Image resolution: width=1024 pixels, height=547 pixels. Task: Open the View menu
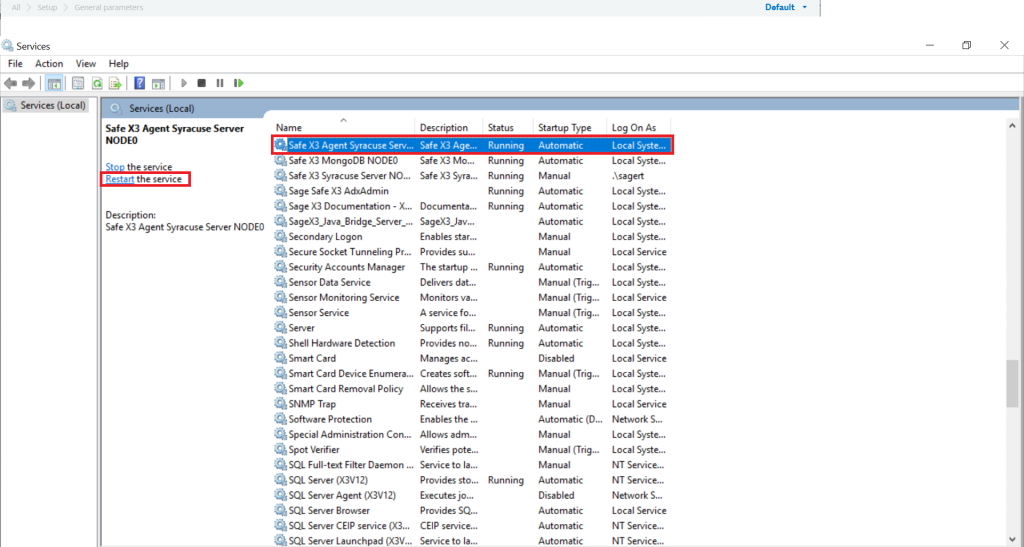(x=86, y=64)
